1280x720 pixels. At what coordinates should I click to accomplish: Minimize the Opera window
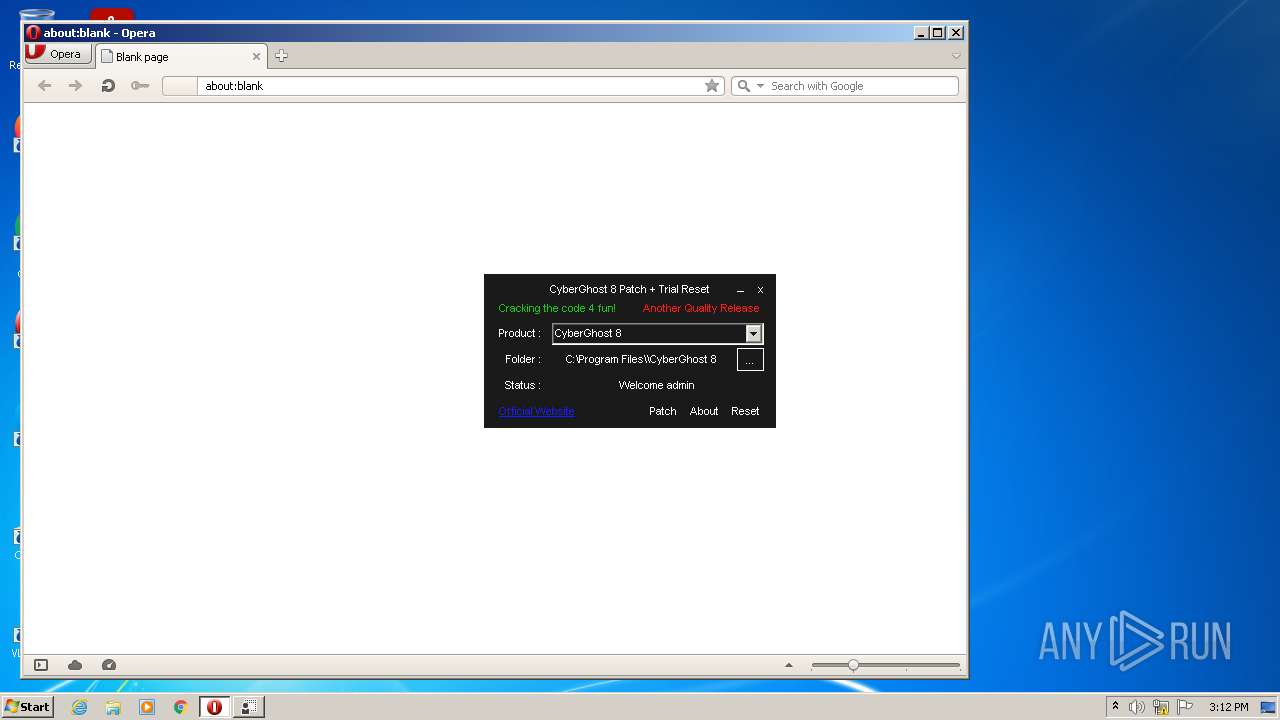[x=921, y=33]
